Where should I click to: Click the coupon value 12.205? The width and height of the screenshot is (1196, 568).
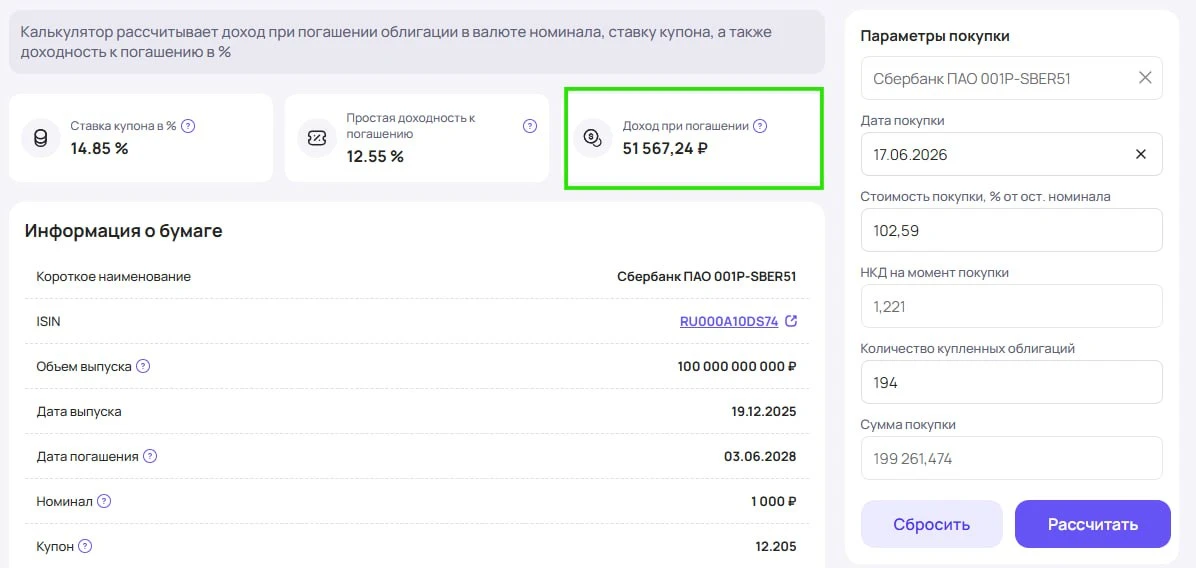click(776, 547)
